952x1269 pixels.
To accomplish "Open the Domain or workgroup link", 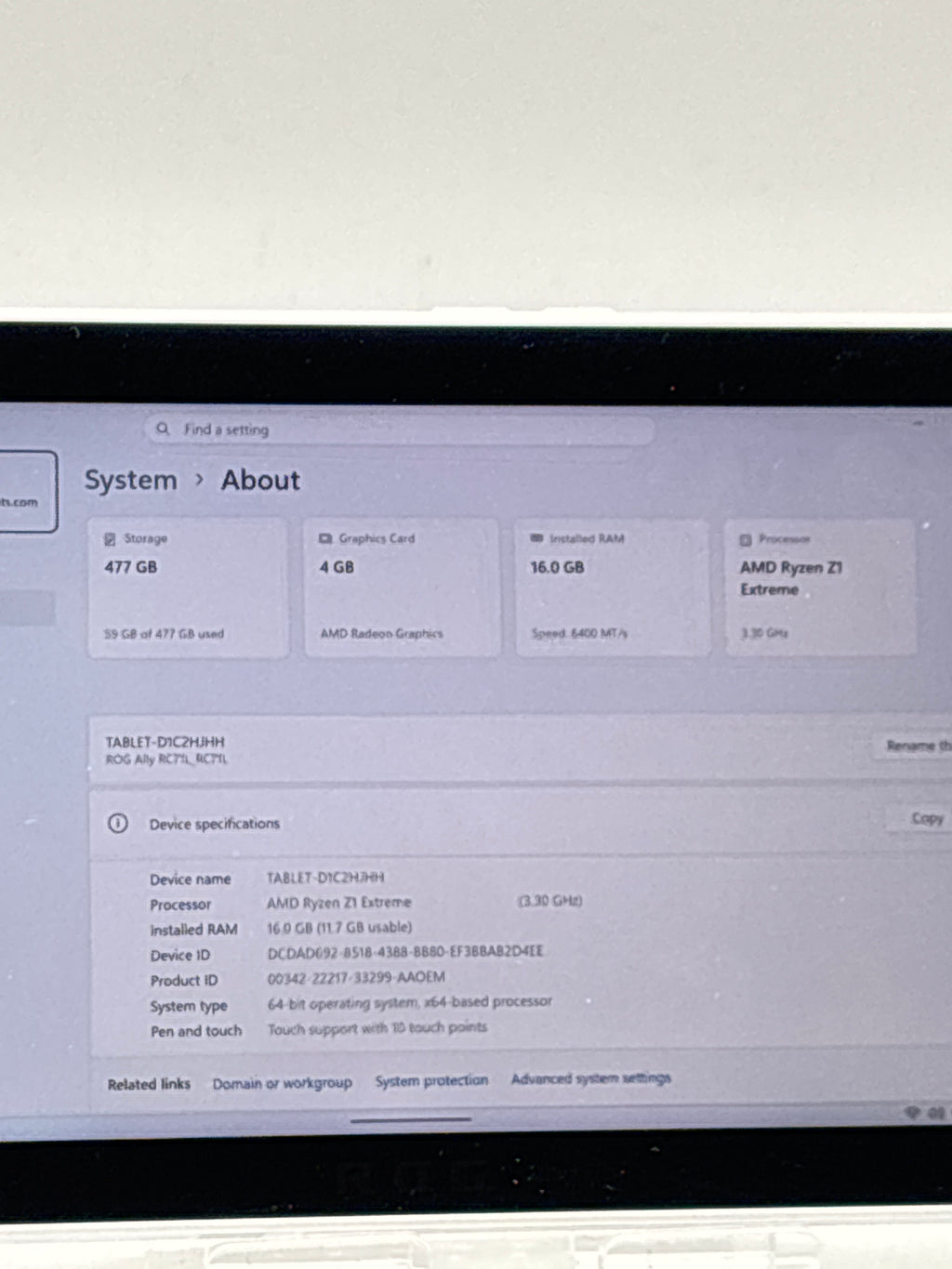I will (x=282, y=1083).
